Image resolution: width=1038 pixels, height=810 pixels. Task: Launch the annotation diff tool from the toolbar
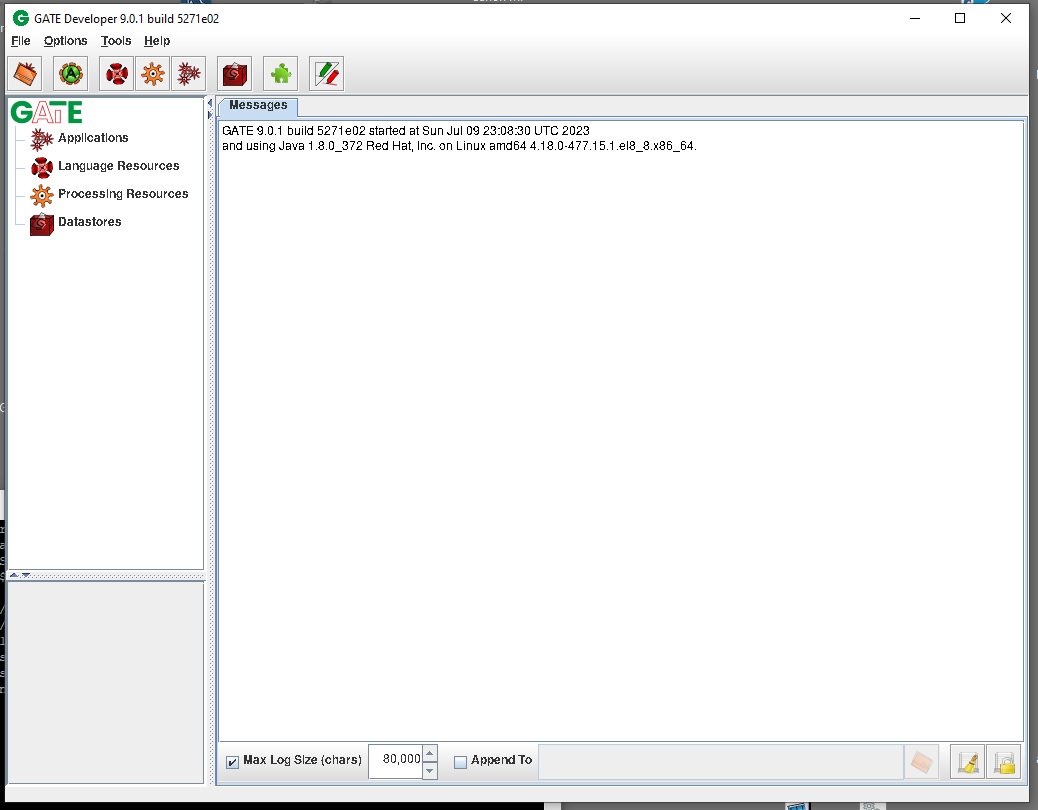point(326,73)
